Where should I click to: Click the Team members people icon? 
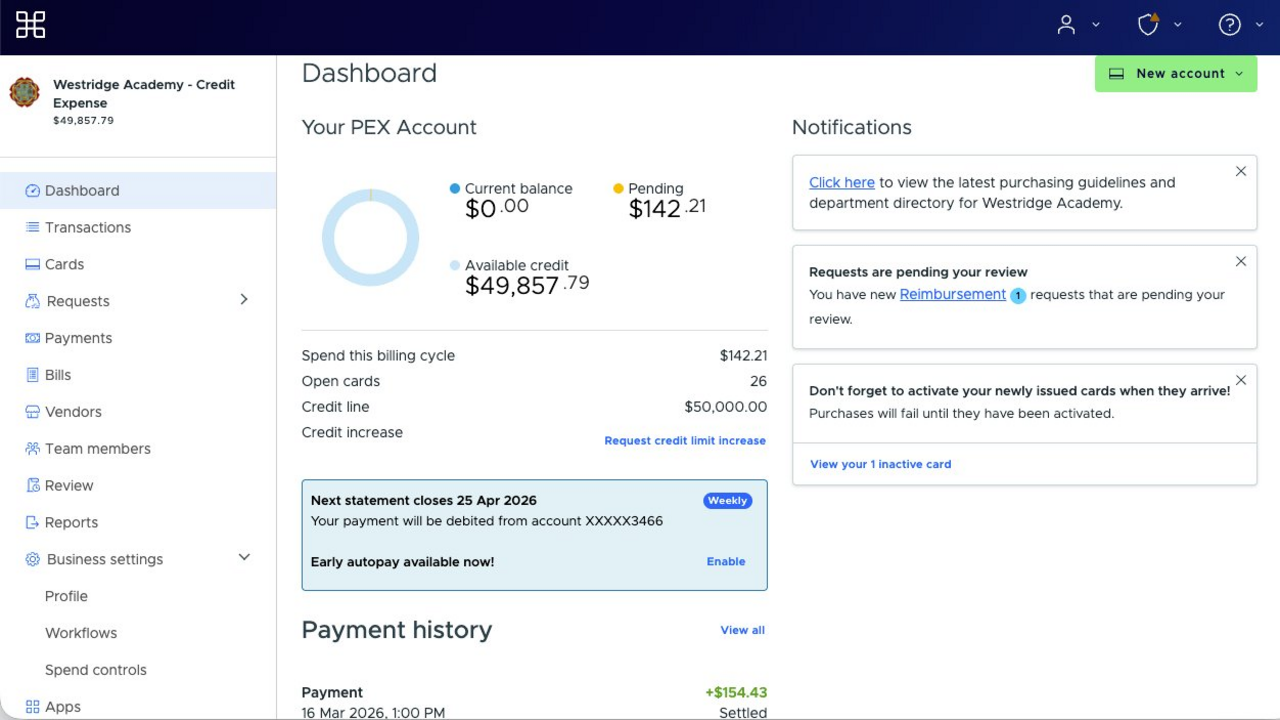[32, 449]
